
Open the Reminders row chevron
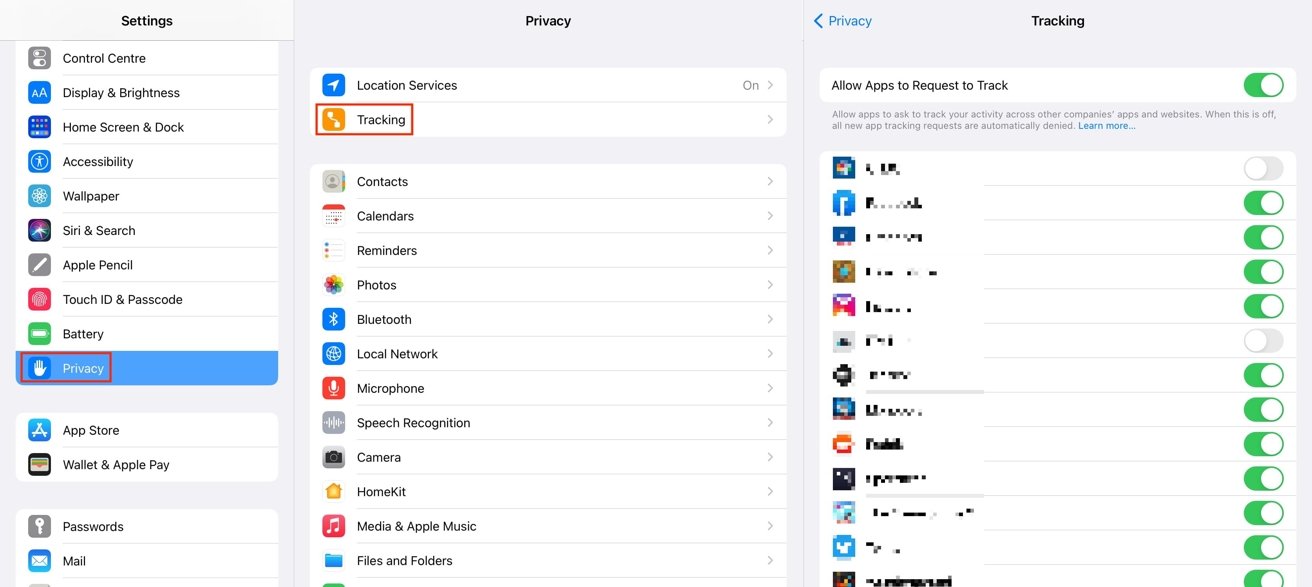click(770, 251)
